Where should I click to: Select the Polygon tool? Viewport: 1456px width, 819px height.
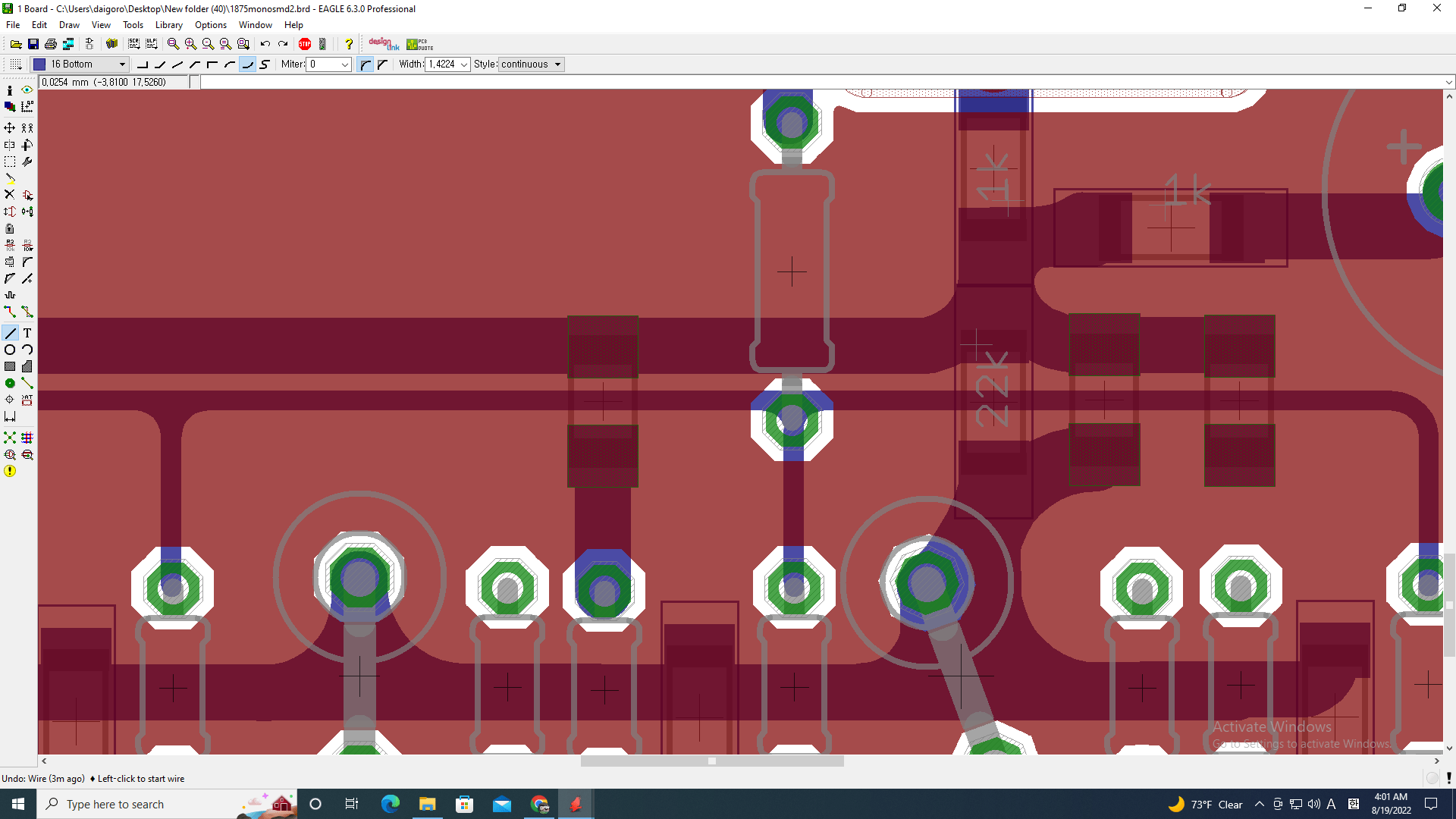coord(27,366)
